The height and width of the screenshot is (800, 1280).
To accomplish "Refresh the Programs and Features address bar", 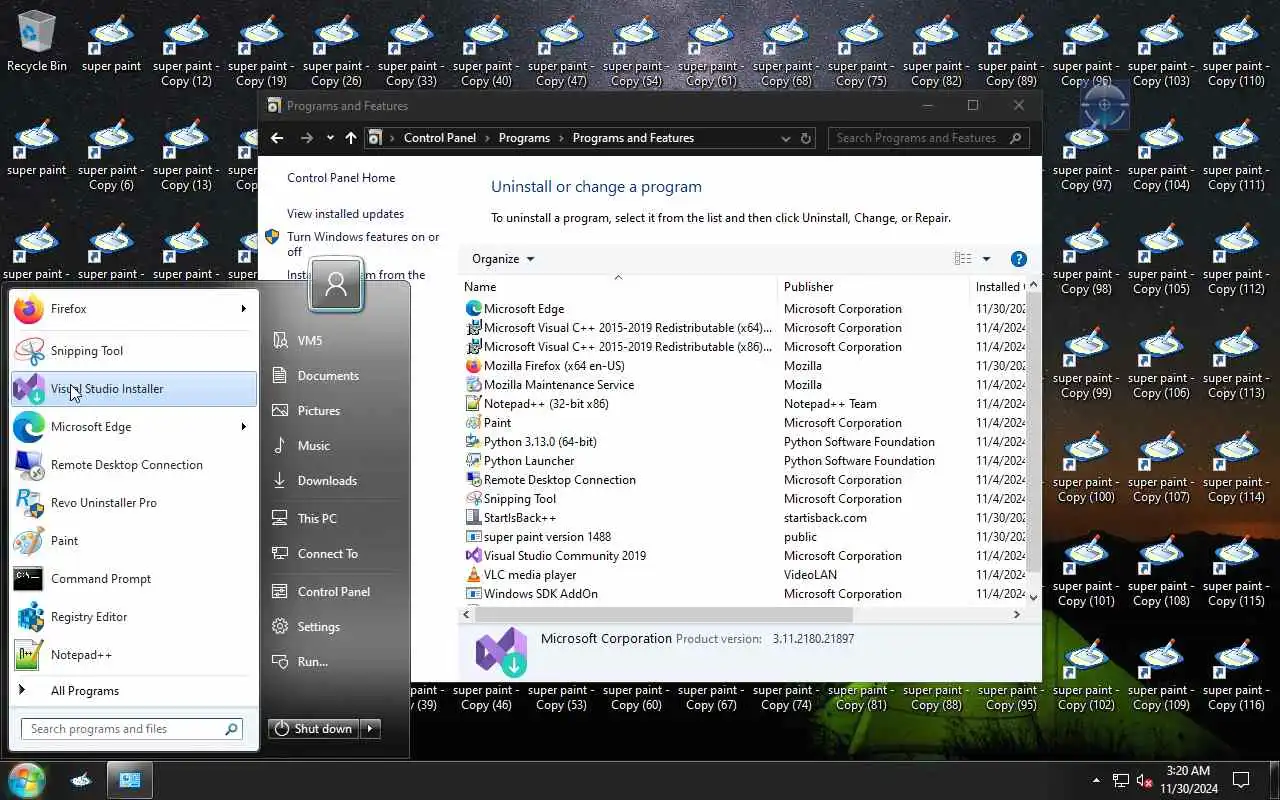I will (x=806, y=138).
